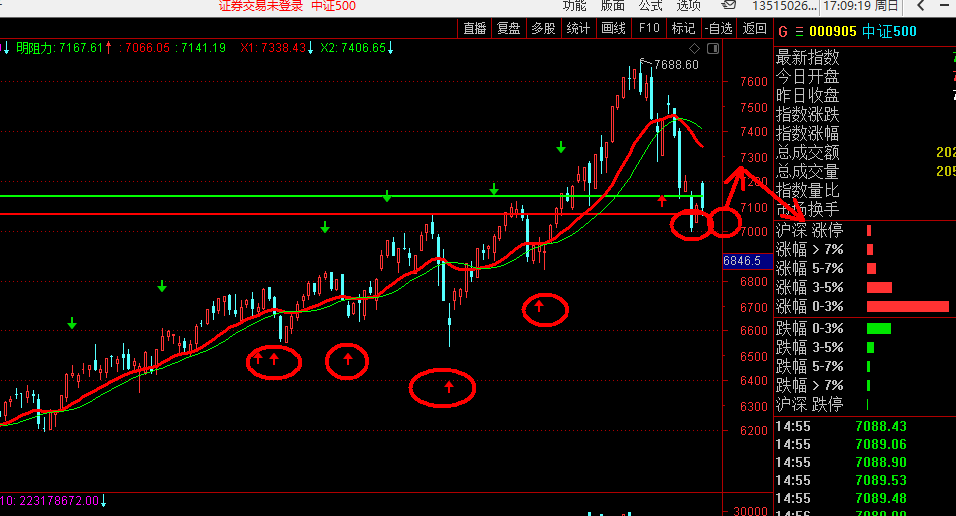This screenshot has width=956, height=516.
Task: Click the 标记 mark button
Action: pyautogui.click(x=684, y=28)
